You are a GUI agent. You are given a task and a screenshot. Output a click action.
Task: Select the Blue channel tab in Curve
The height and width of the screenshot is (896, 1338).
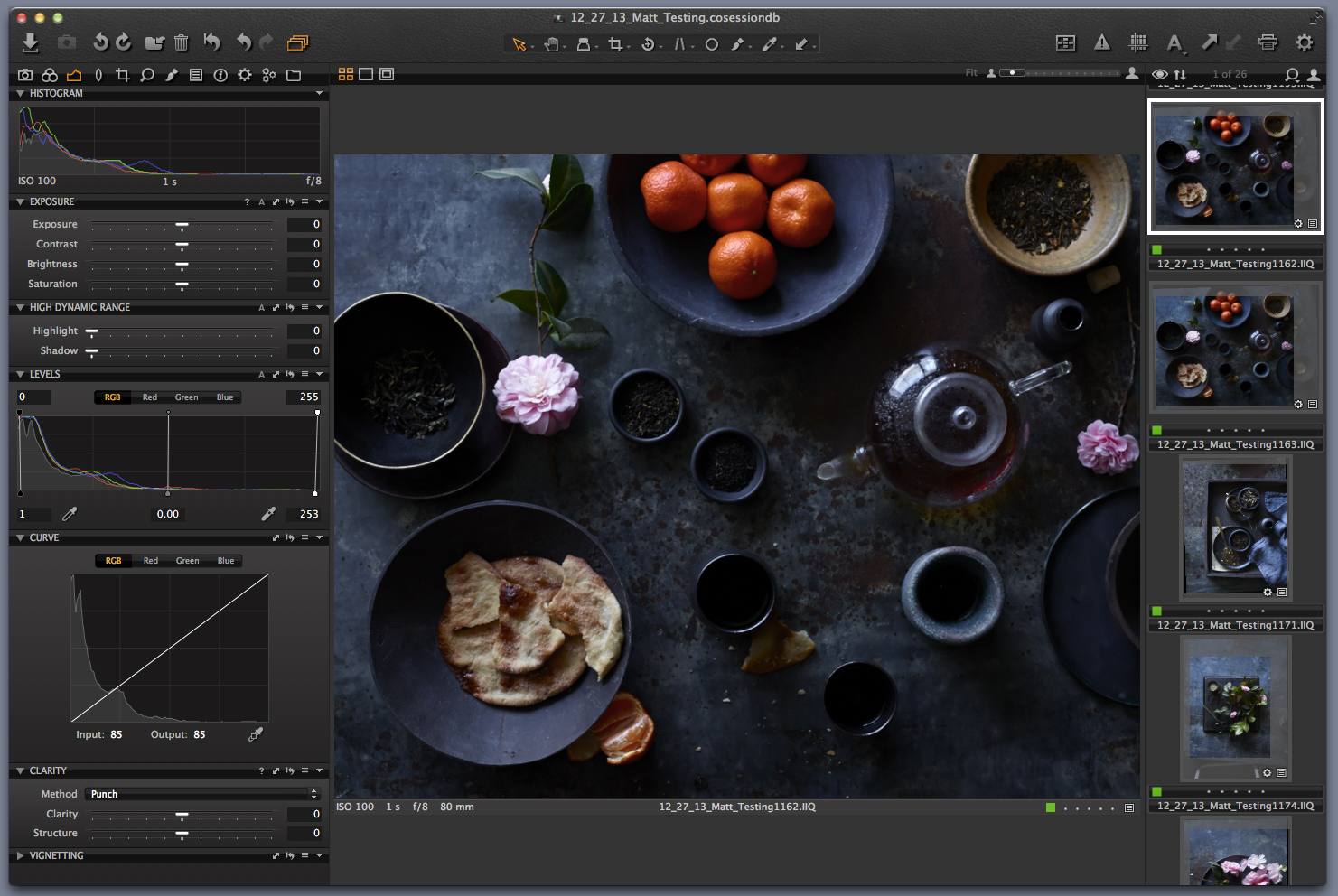click(x=224, y=560)
